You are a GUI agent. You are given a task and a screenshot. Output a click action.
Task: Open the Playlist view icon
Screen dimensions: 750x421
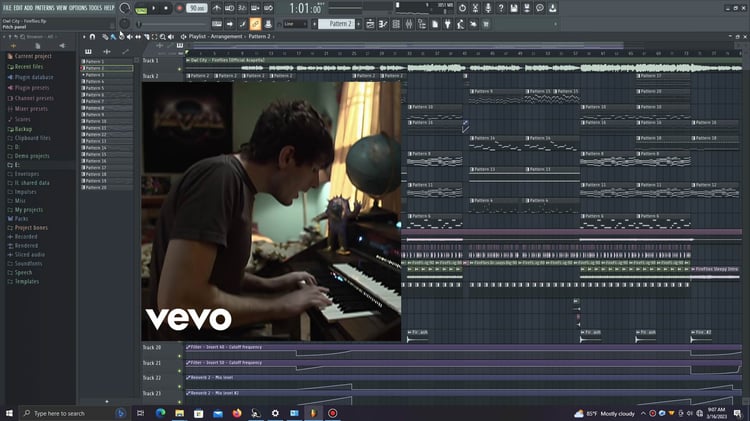370,24
